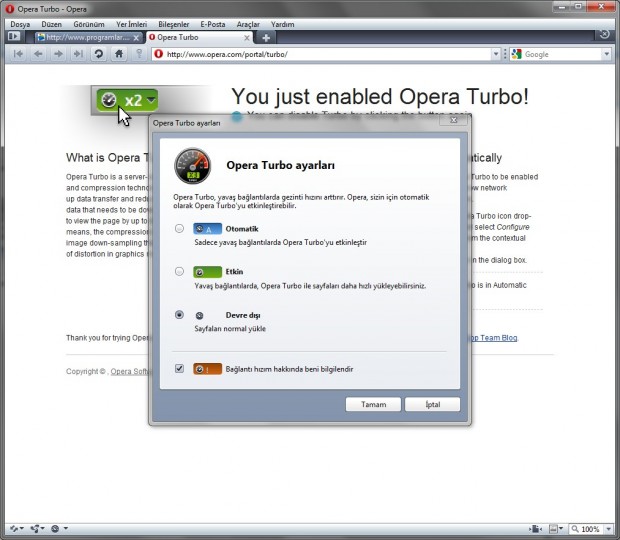Open the closed tabs trash icon

pos(604,35)
